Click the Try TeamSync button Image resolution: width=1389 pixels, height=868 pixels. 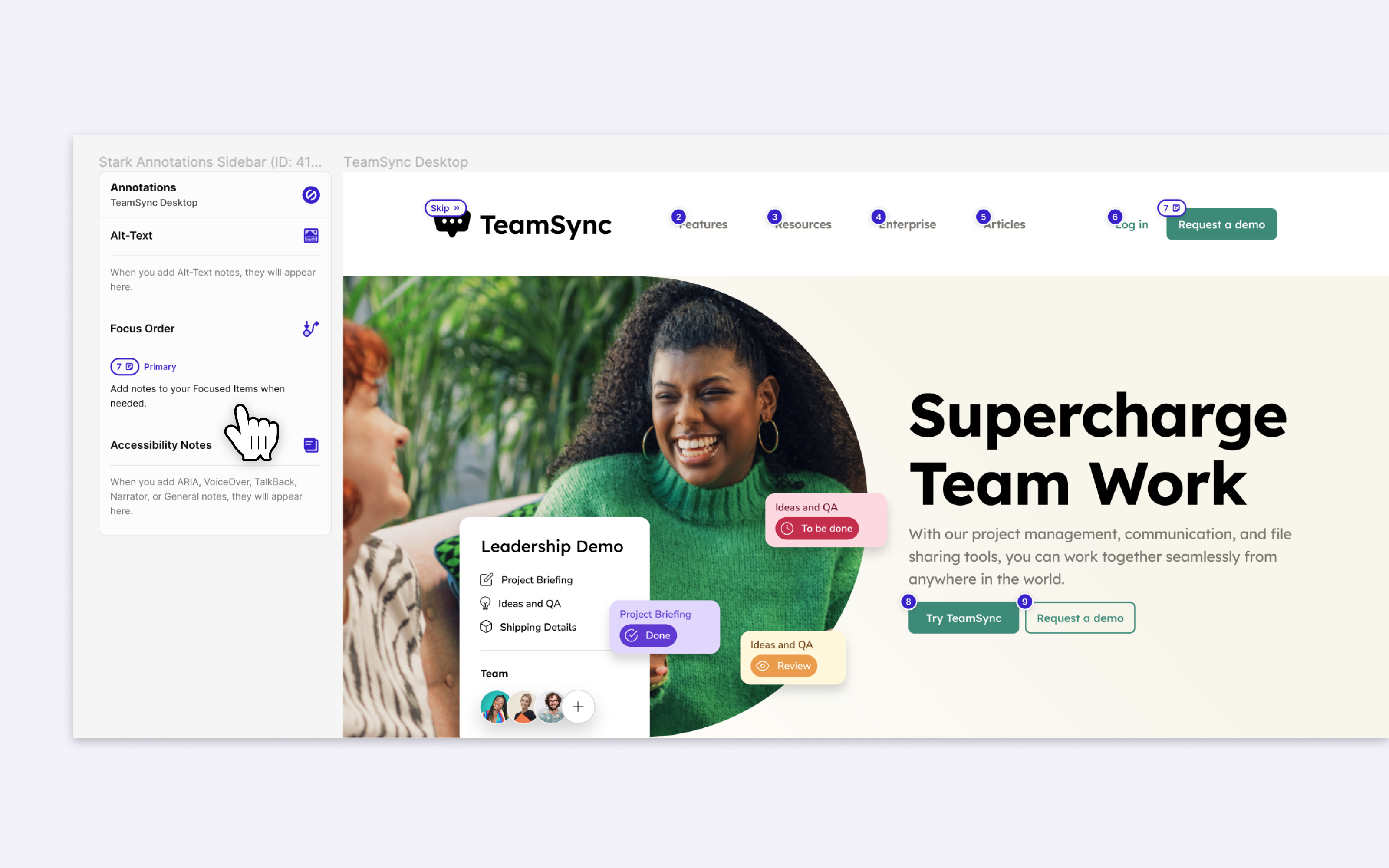[x=962, y=617]
